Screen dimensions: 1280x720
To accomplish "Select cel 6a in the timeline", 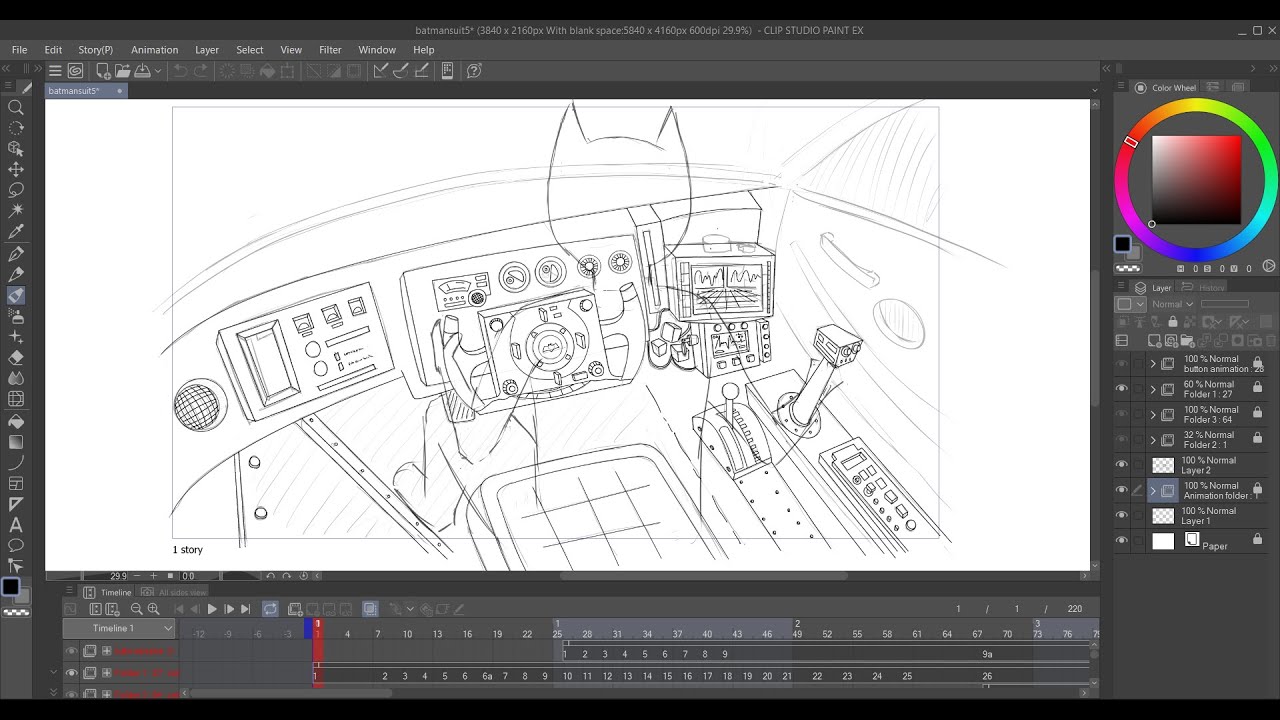I will [x=487, y=676].
